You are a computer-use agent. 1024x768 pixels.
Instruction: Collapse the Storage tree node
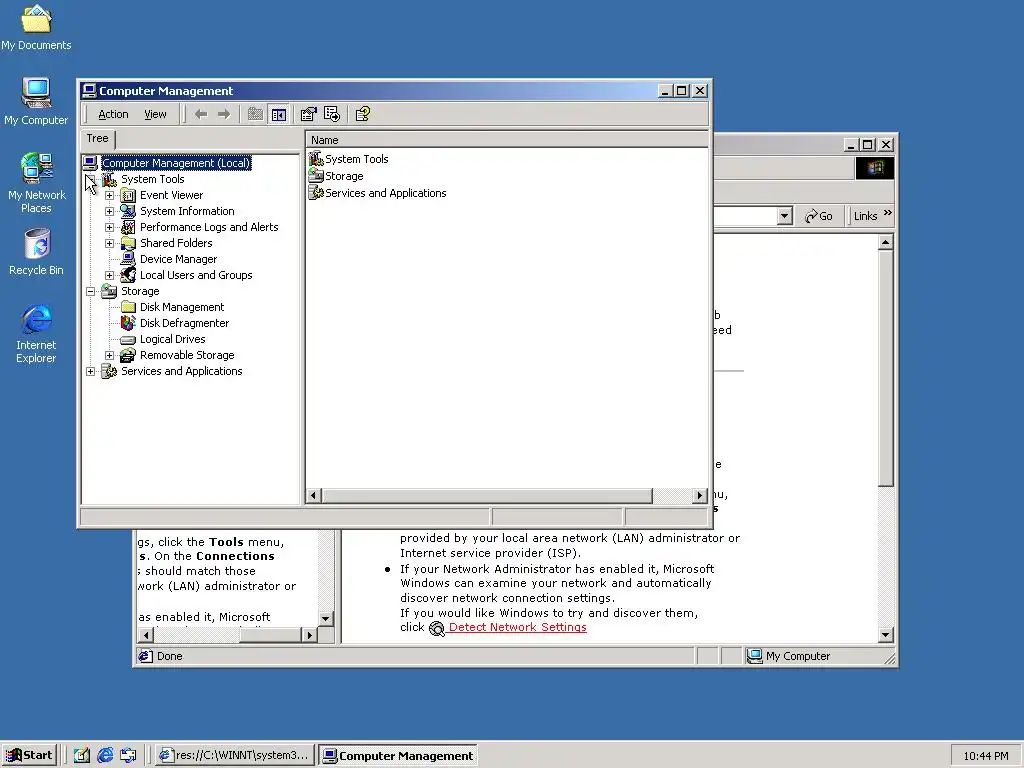91,291
